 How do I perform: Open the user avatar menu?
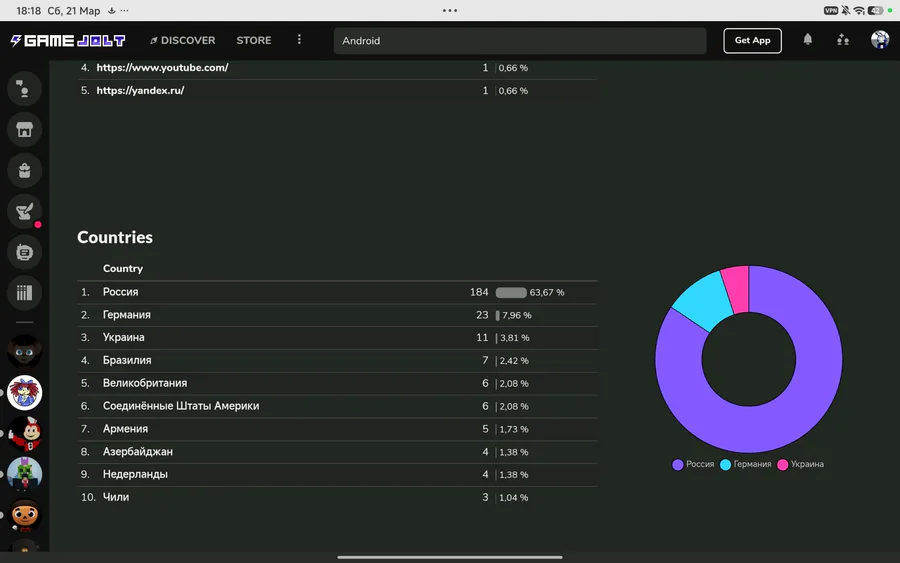(x=880, y=40)
